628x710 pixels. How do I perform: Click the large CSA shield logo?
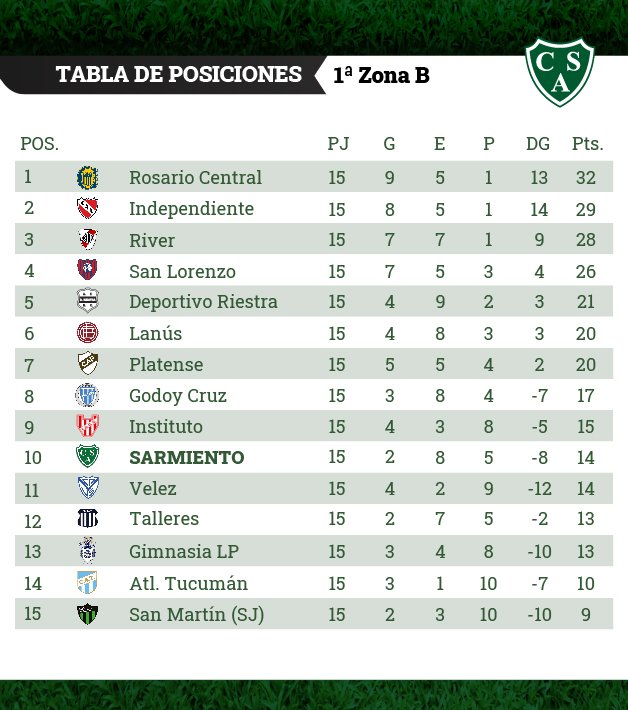pos(560,72)
